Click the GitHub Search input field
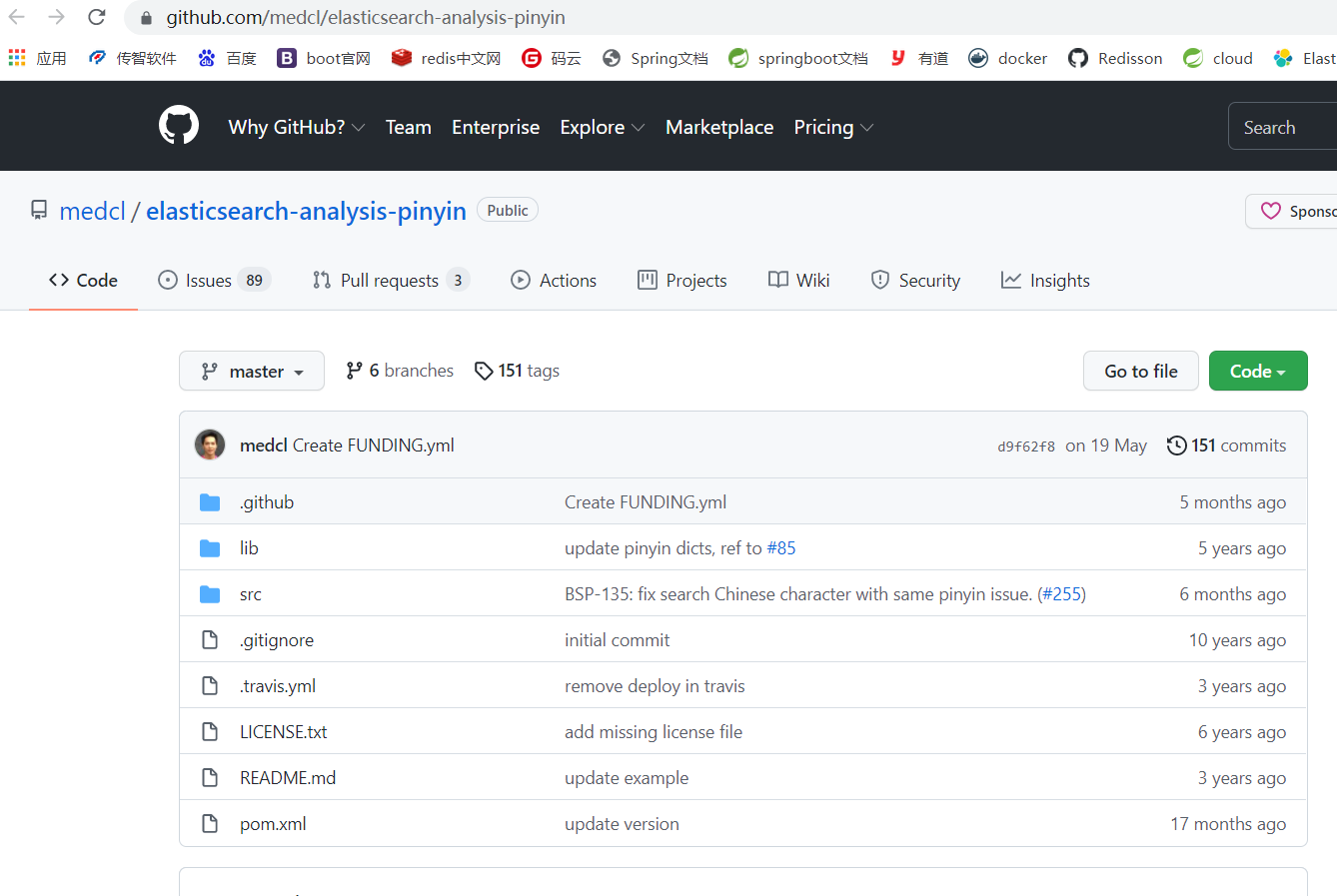Image resolution: width=1337 pixels, height=896 pixels. (1283, 127)
